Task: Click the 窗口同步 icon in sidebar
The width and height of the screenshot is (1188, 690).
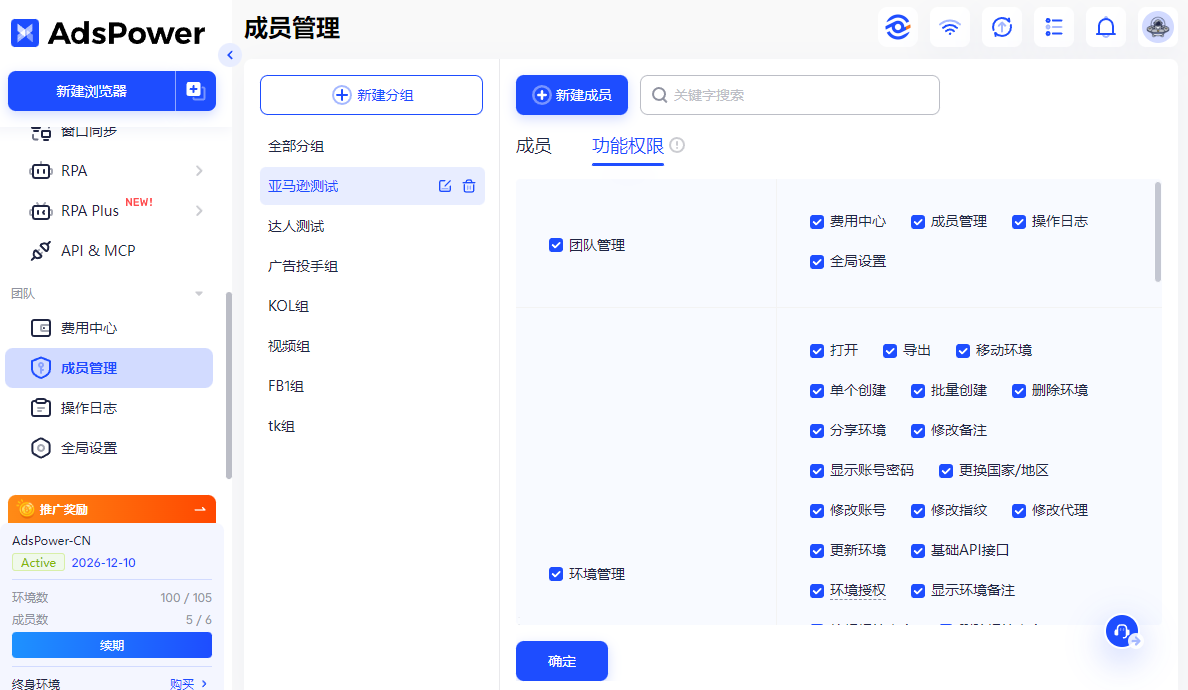Action: [40, 133]
